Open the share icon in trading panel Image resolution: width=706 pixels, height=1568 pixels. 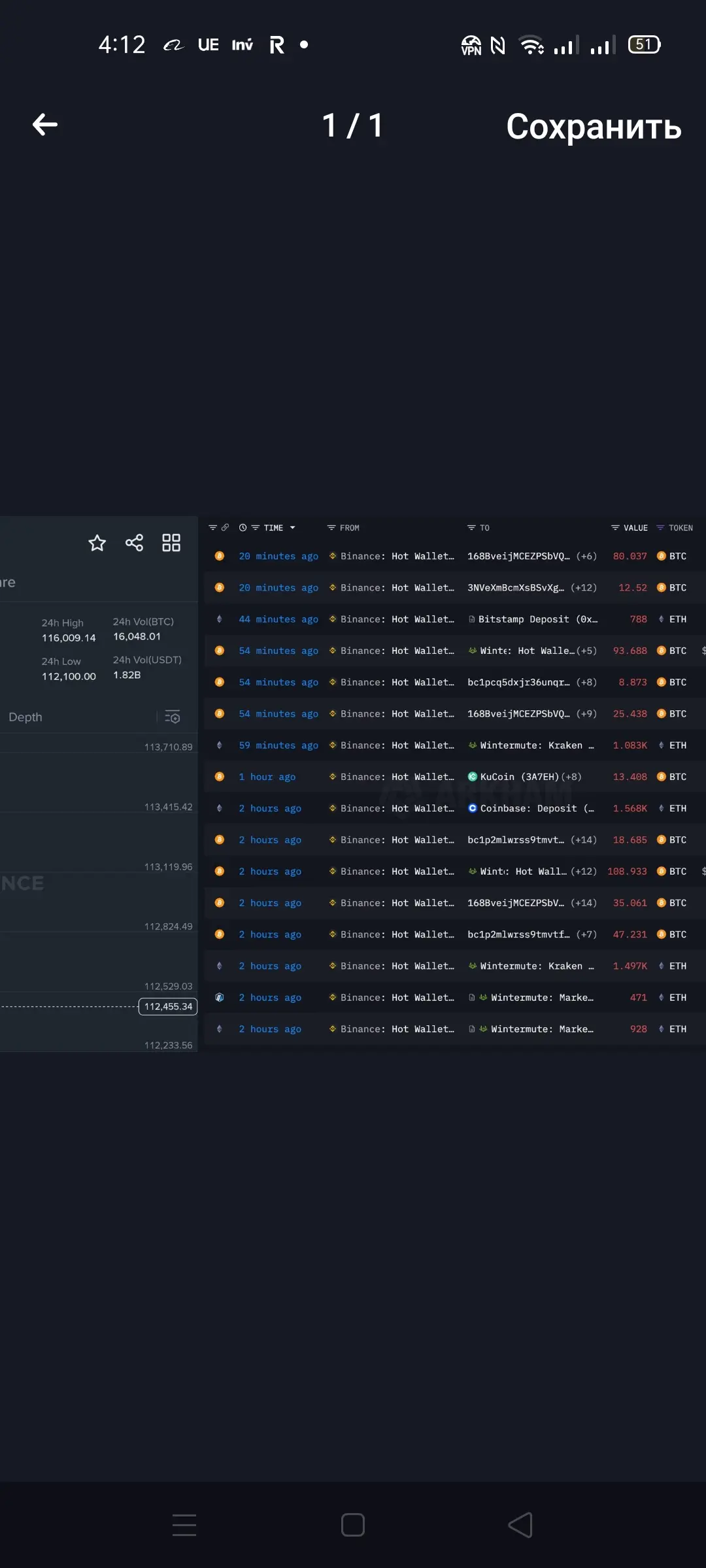(134, 543)
